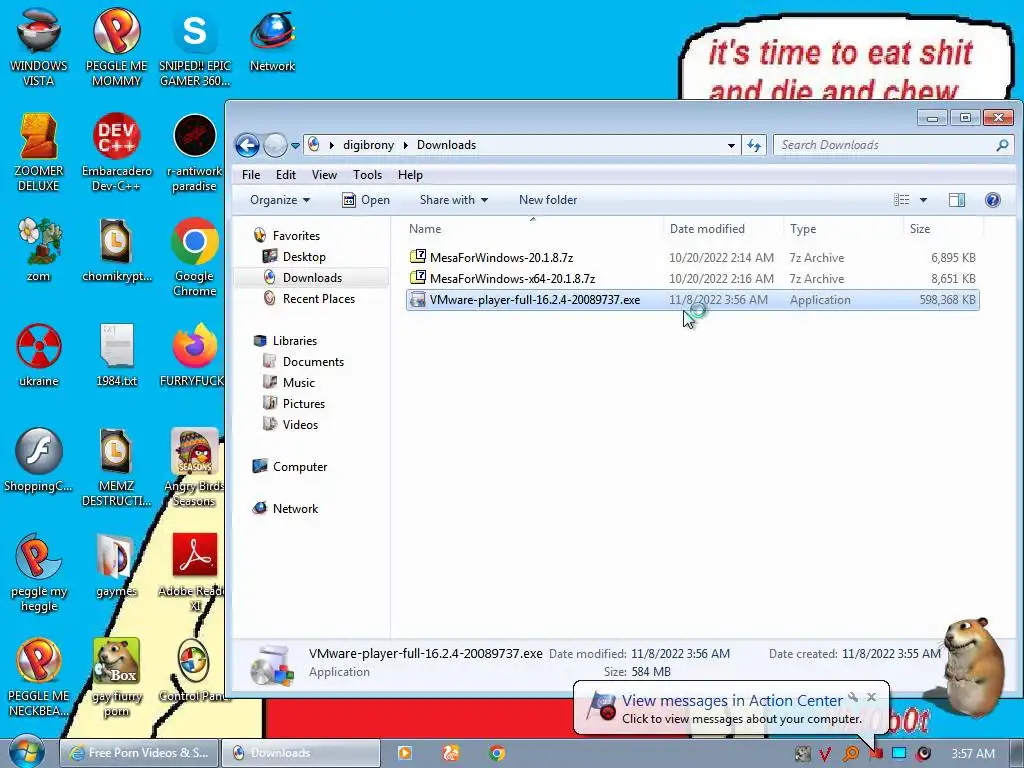Open the recent pages dropdown arrow
Viewport: 1024px width, 768px height.
[295, 146]
